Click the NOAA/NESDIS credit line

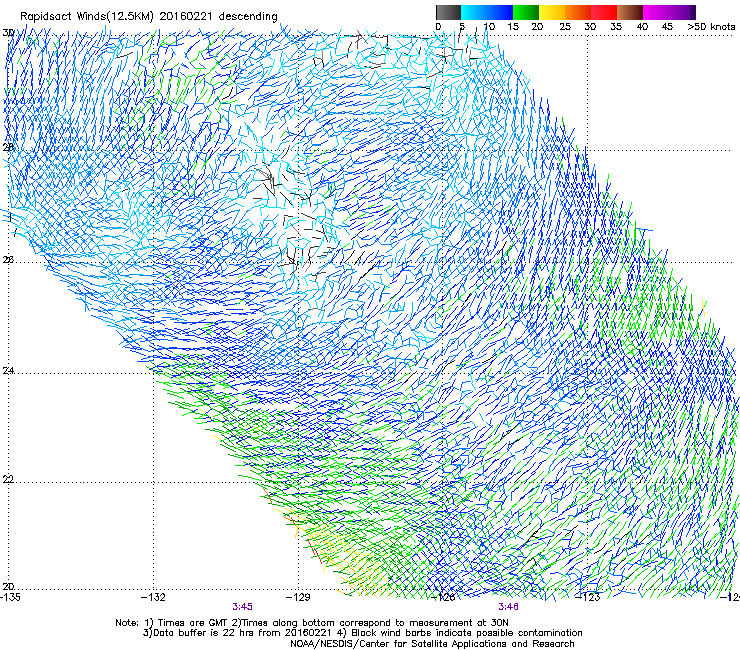tap(432, 644)
